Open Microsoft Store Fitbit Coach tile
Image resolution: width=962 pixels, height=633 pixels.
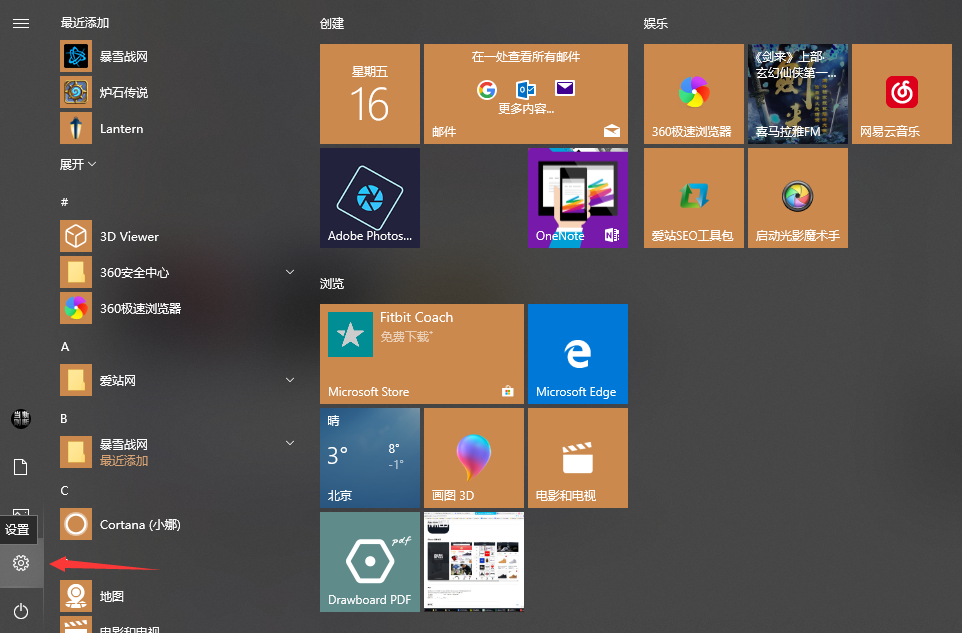[x=422, y=354]
